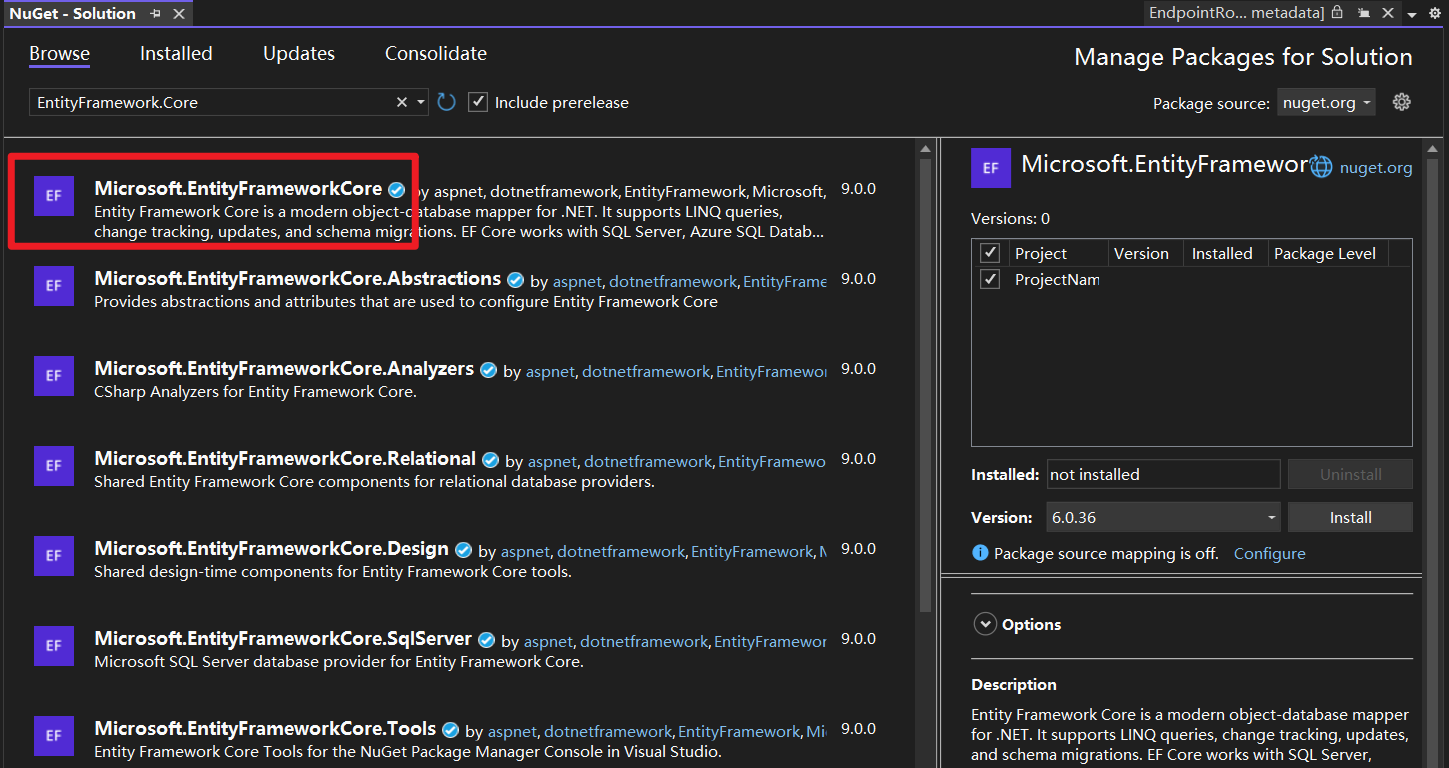This screenshot has width=1449, height=768.
Task: Open dotnetframework author link in Analyzers row
Action: (646, 371)
